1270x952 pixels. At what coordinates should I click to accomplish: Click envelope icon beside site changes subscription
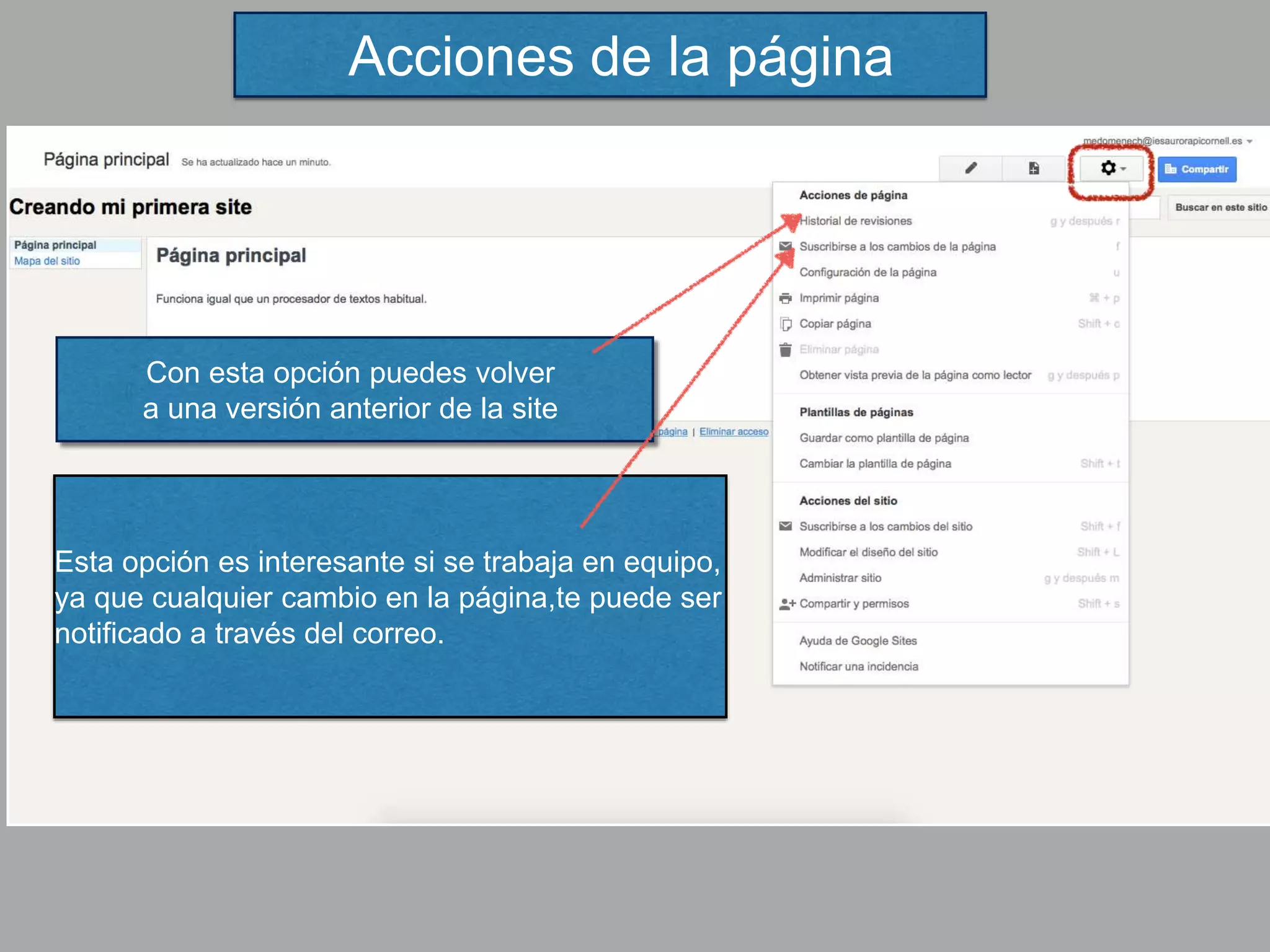click(786, 526)
